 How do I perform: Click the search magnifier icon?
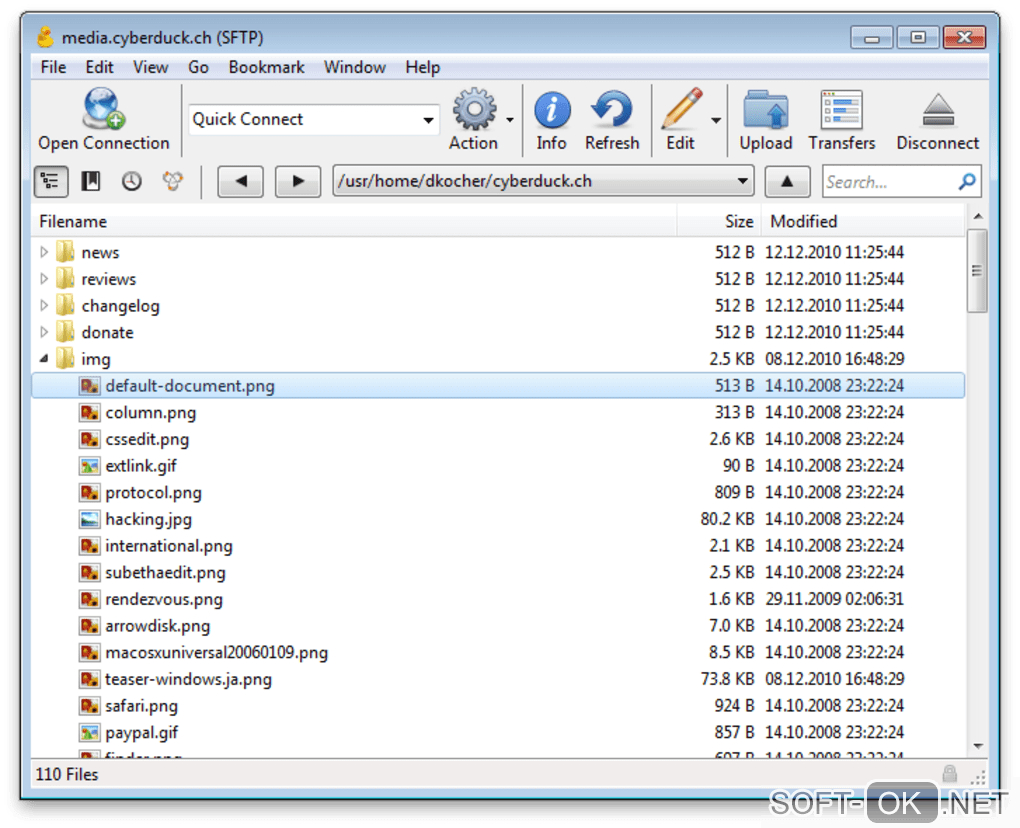[x=967, y=181]
